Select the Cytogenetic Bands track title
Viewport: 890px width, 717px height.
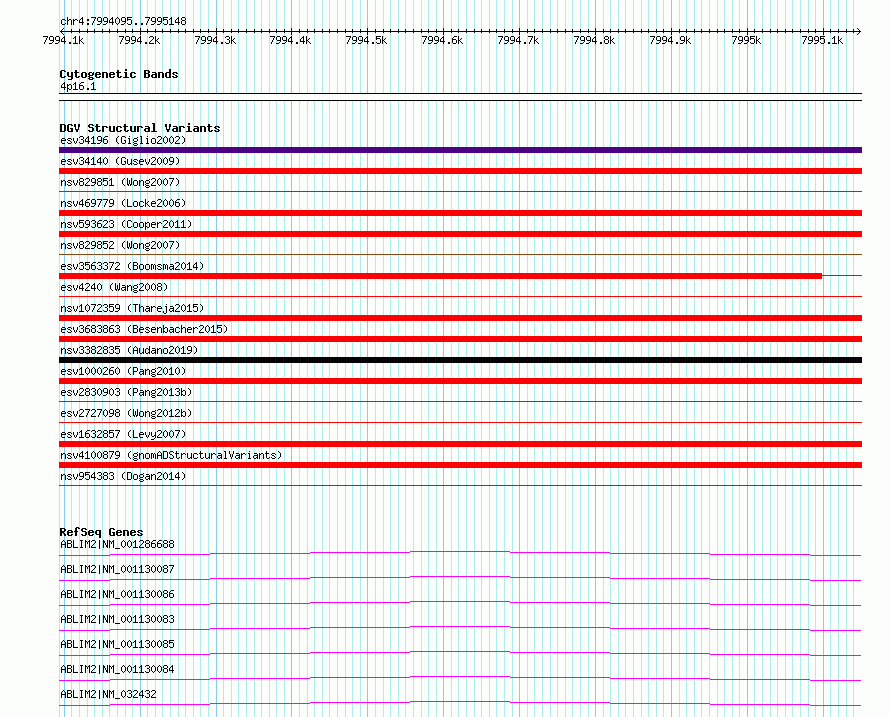(x=119, y=74)
